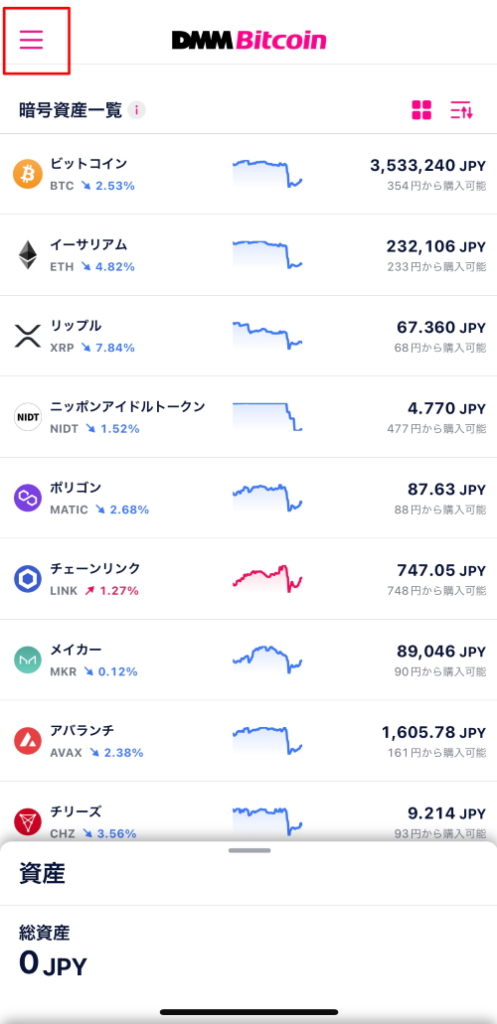Open the red Chainlink price chart
This screenshot has height=1024, width=497.
point(267,579)
